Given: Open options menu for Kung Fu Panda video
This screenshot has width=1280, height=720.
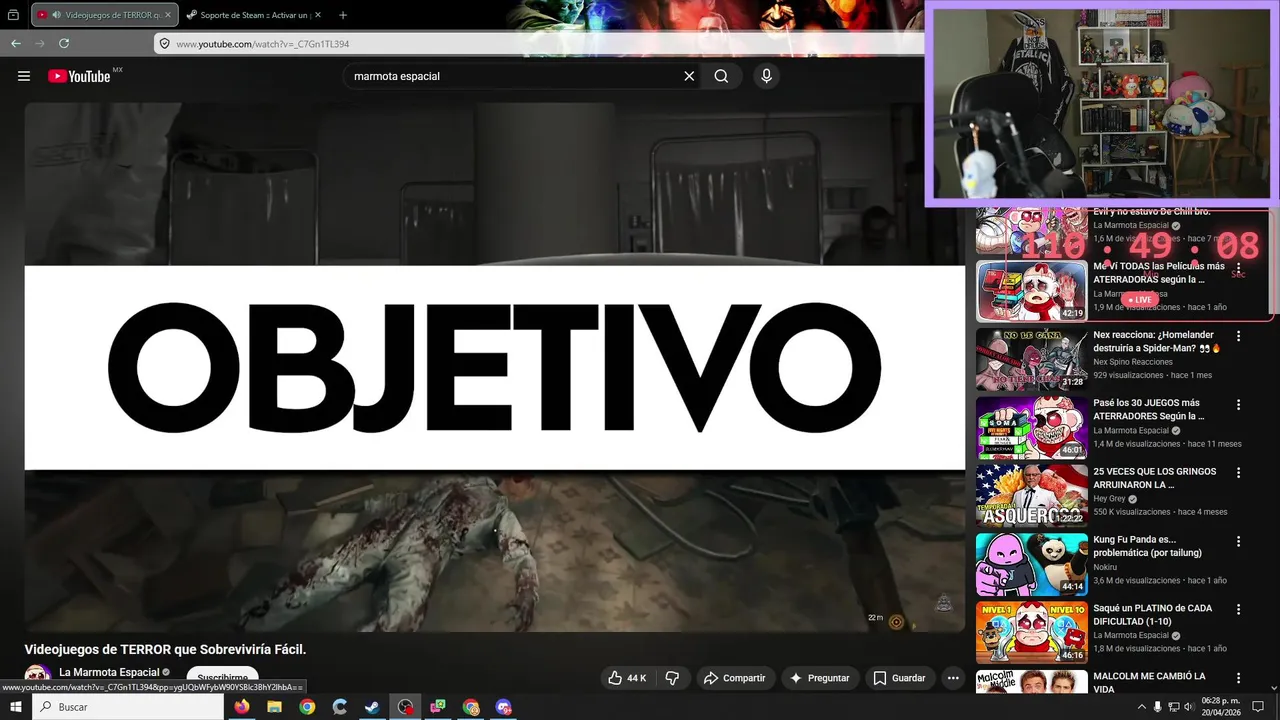Looking at the screenshot, I should 1238,541.
